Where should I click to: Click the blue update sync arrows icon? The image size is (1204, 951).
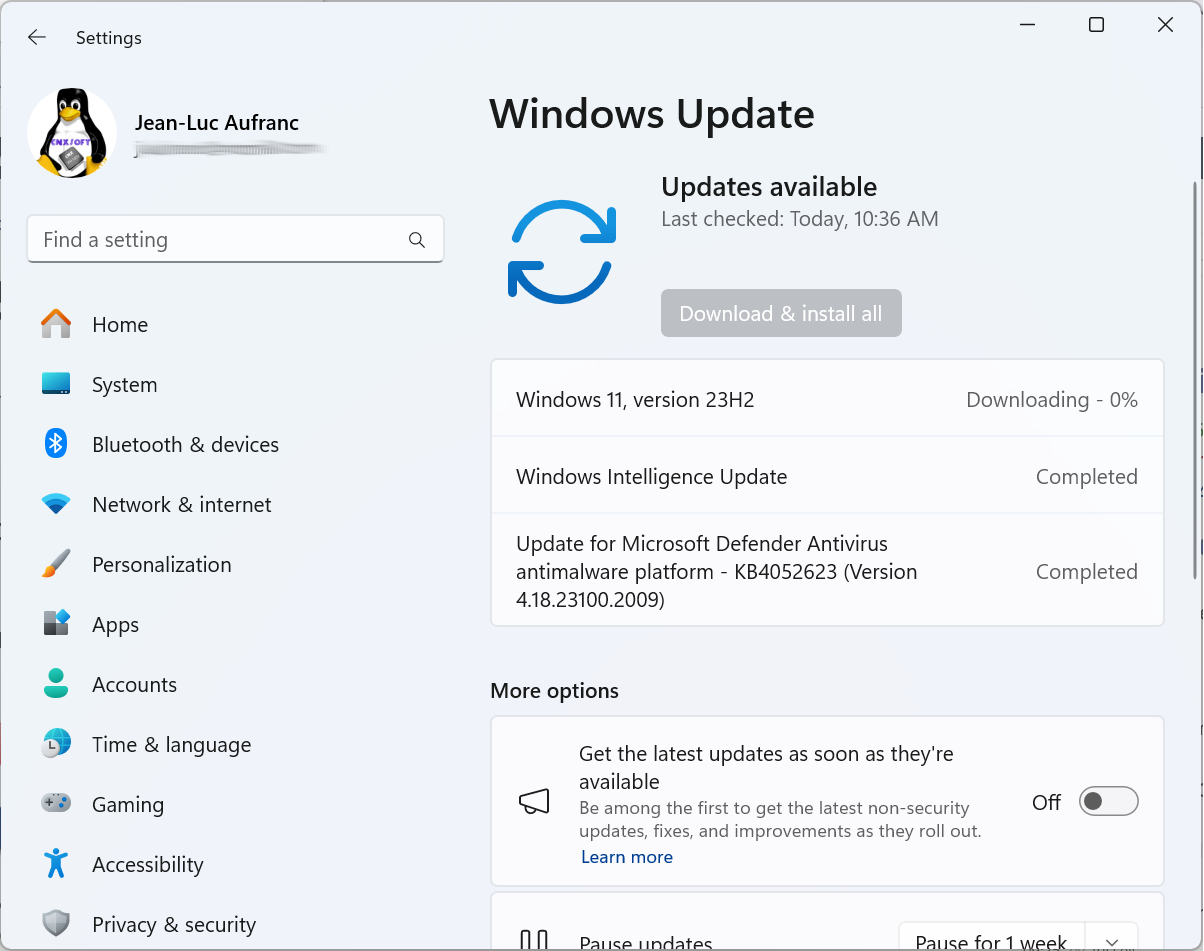(x=562, y=252)
